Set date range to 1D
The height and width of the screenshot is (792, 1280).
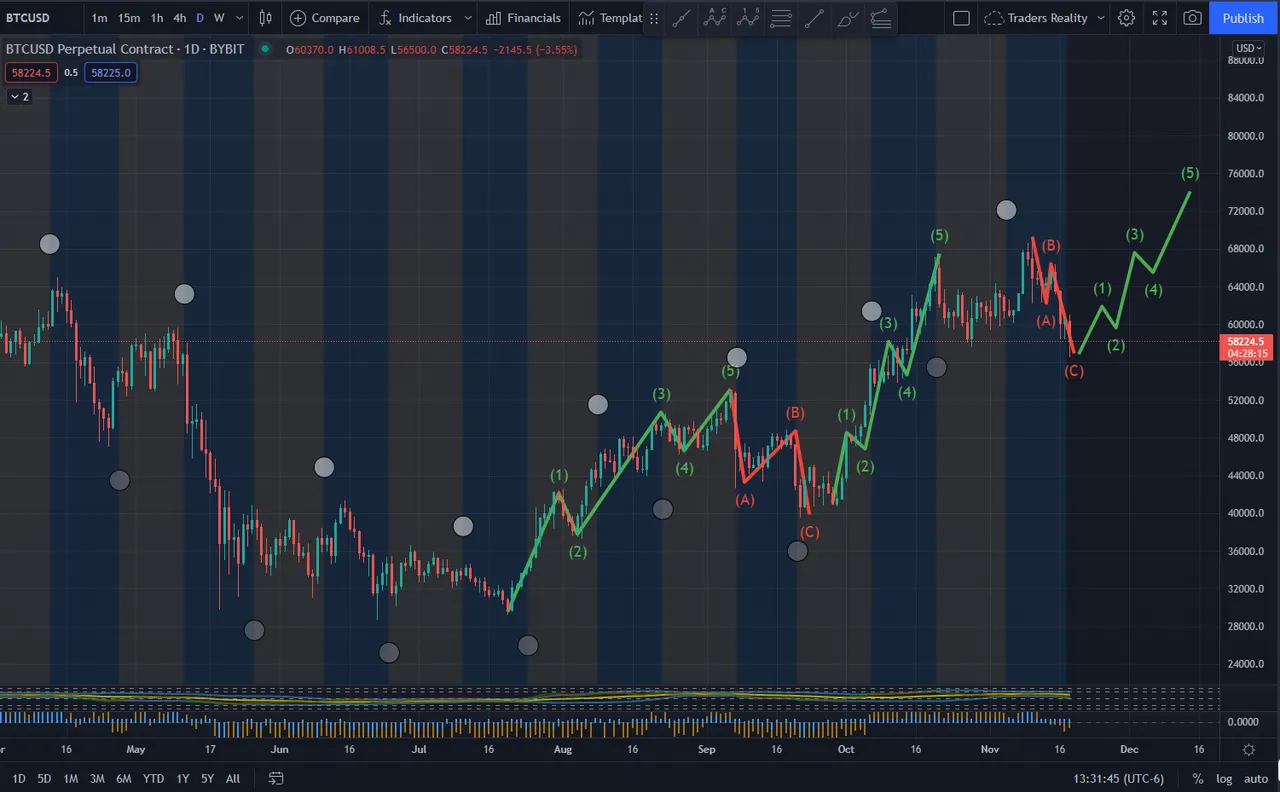pyautogui.click(x=18, y=778)
